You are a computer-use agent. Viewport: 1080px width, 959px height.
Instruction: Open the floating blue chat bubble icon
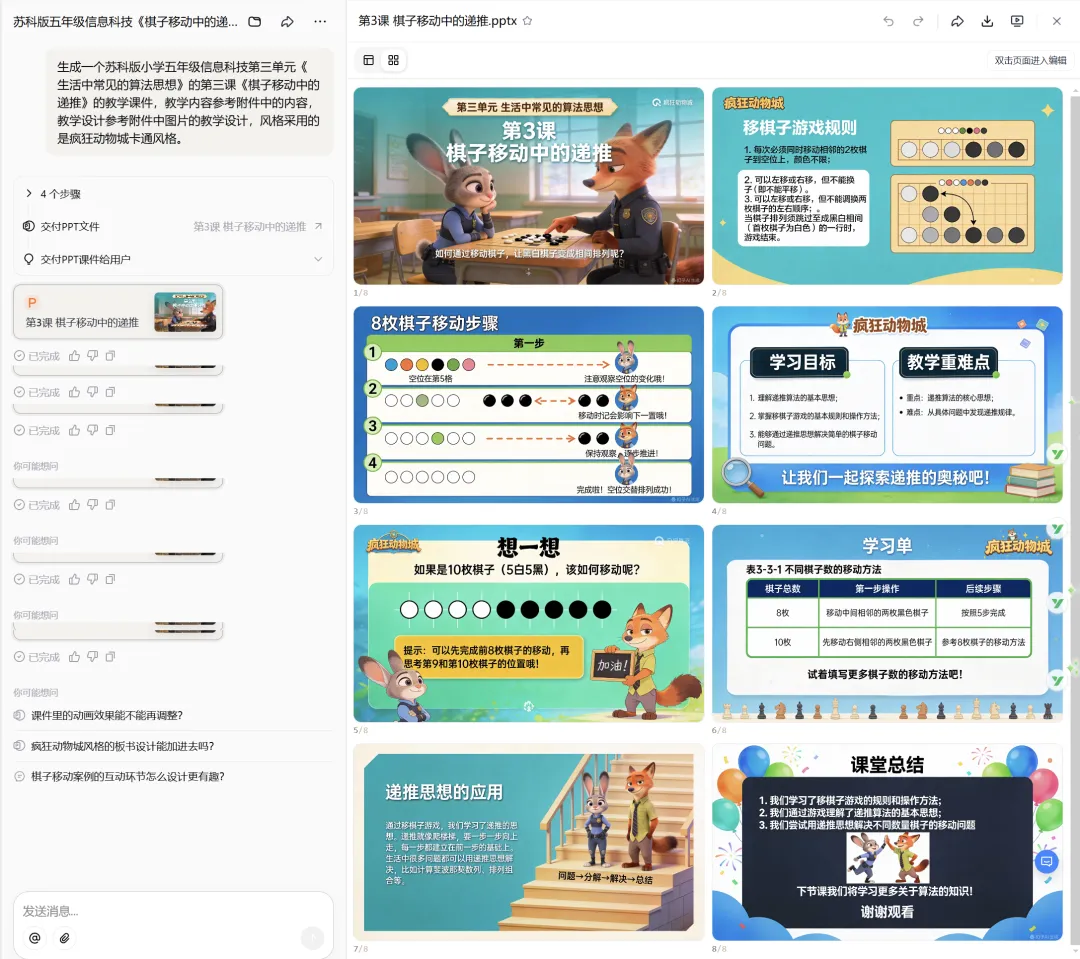pyautogui.click(x=1046, y=861)
